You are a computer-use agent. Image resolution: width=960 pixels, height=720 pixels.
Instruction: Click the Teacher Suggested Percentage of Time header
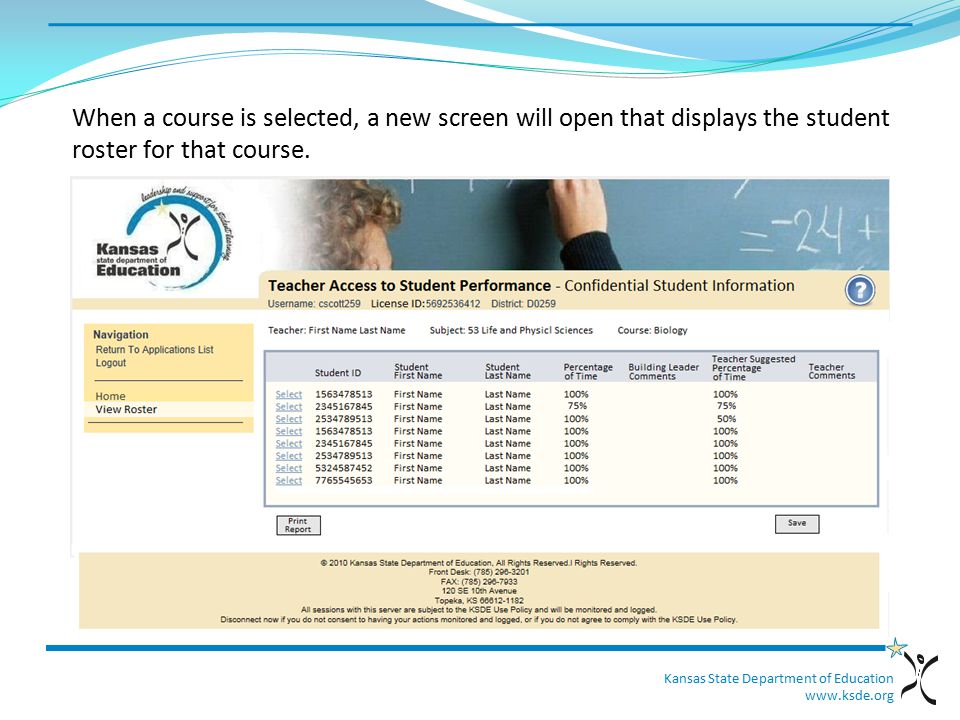[753, 368]
